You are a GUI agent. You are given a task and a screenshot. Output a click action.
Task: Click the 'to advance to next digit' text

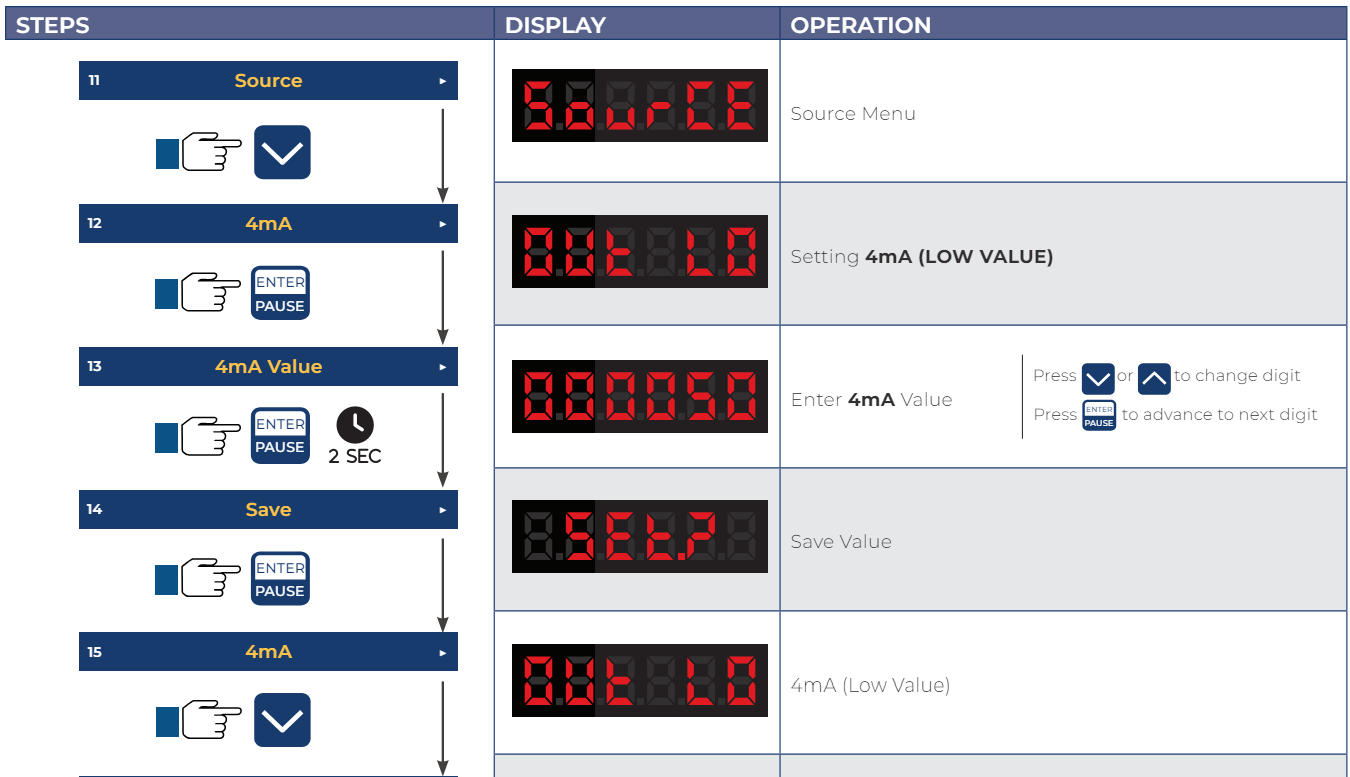pyautogui.click(x=1220, y=414)
